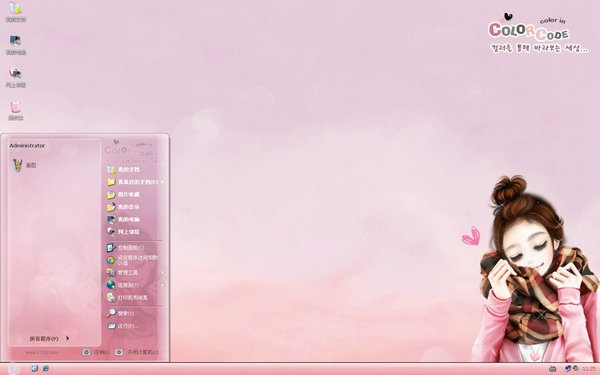
Task: Open My Documents desktop icon
Action: [16, 11]
